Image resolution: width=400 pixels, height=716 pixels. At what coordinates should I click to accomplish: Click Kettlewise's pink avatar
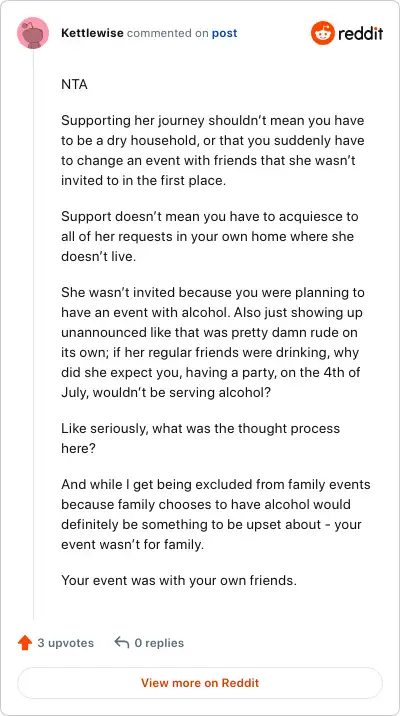click(33, 33)
